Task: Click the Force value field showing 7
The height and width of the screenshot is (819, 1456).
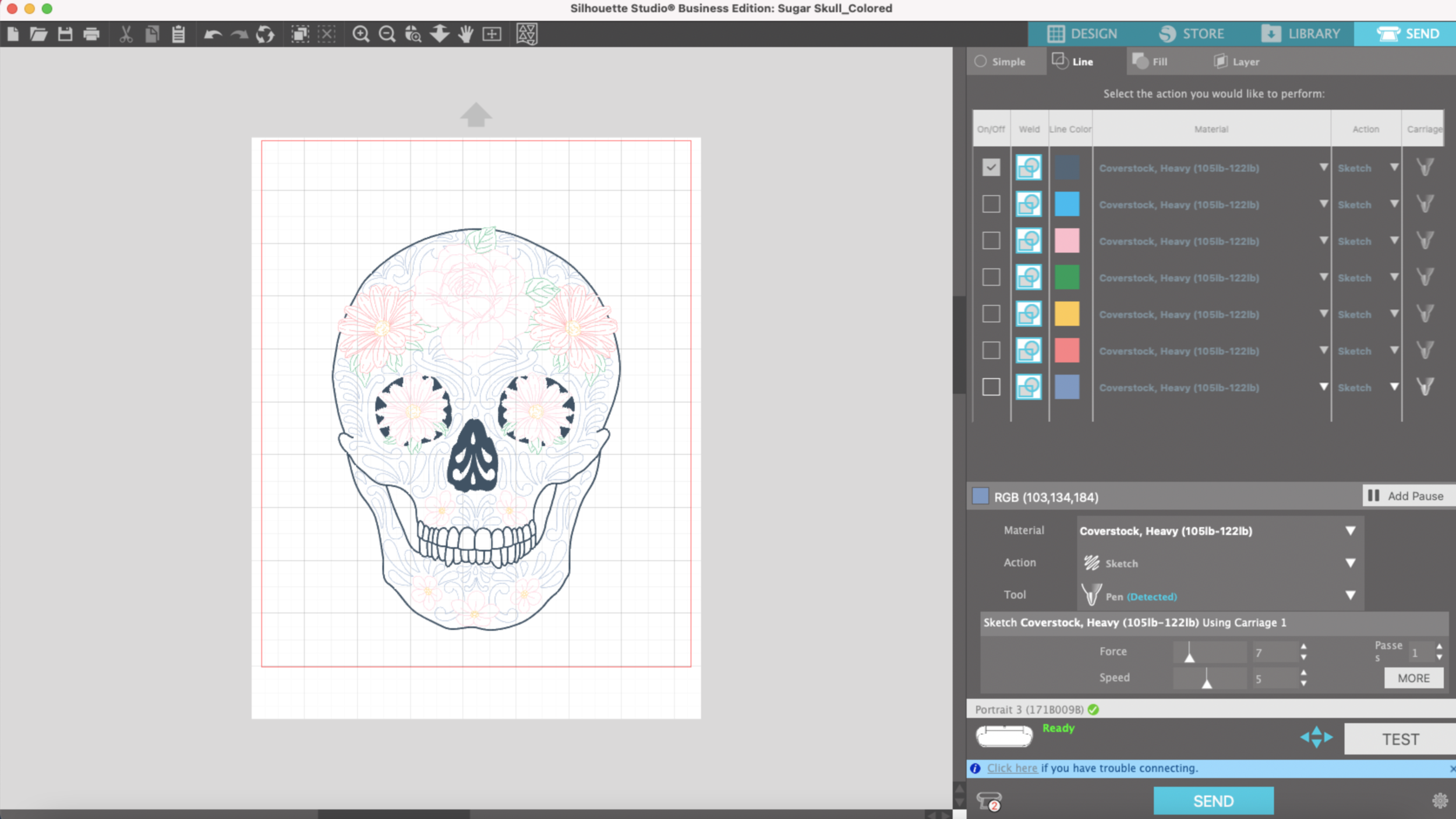Action: (1274, 652)
